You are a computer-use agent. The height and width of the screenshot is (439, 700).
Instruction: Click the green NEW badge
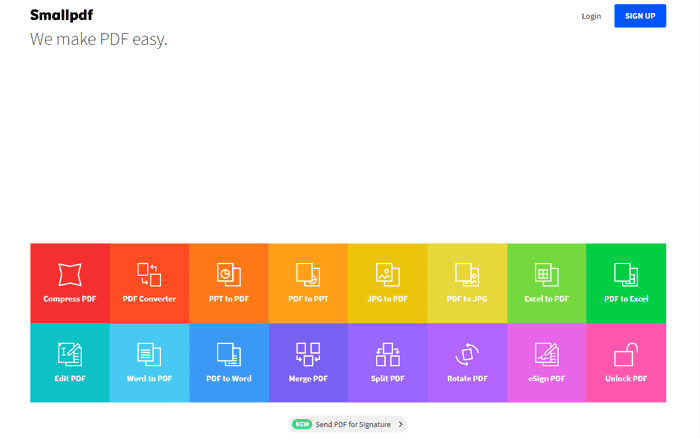302,424
